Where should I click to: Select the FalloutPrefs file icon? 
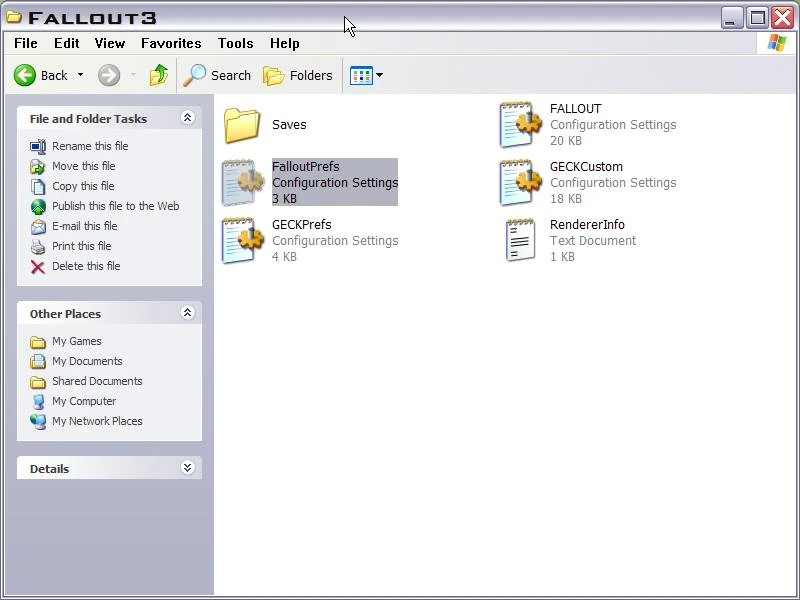pos(242,183)
